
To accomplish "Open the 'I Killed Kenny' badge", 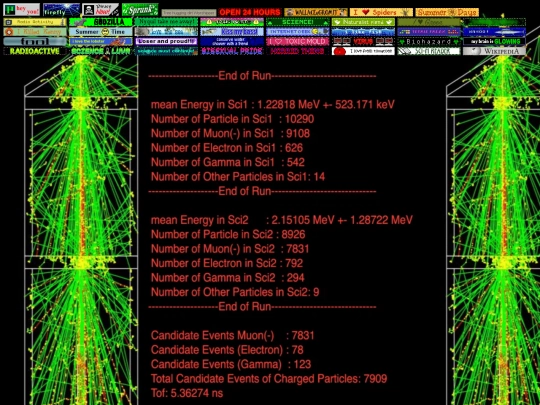I will tap(35, 32).
